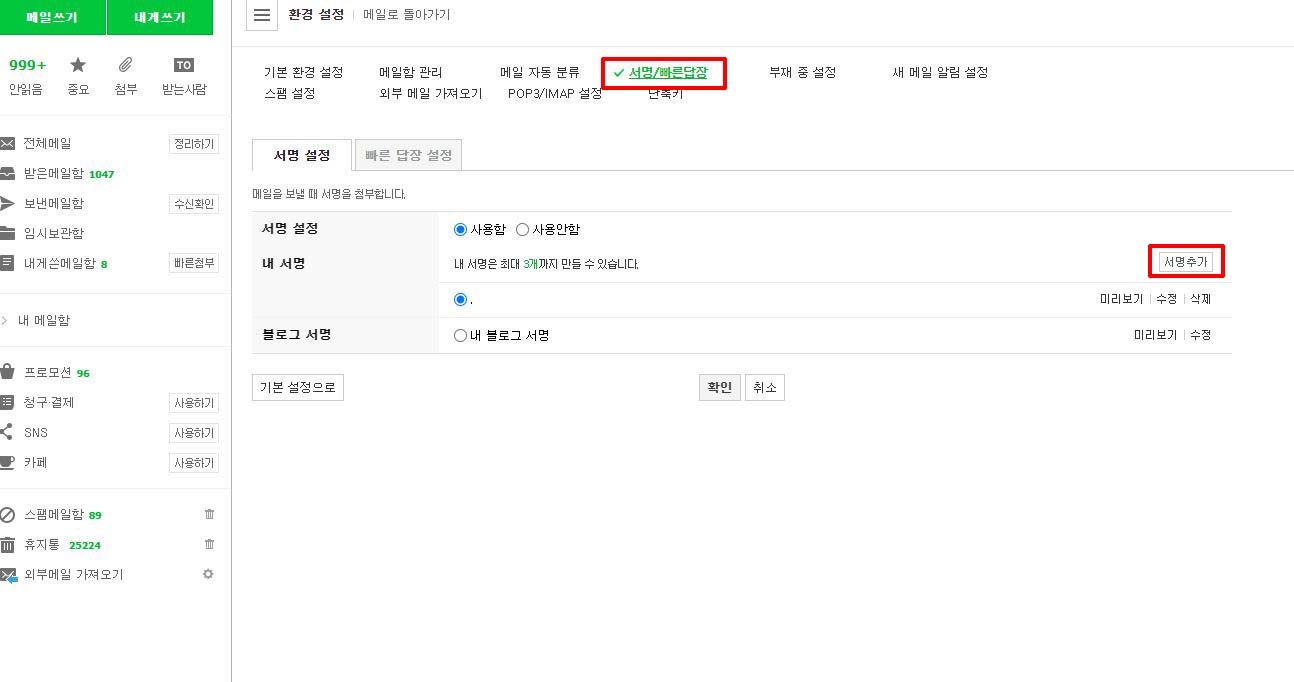Image resolution: width=1294 pixels, height=682 pixels.
Task: Click the 메일쓰기 compose button
Action: (52, 17)
